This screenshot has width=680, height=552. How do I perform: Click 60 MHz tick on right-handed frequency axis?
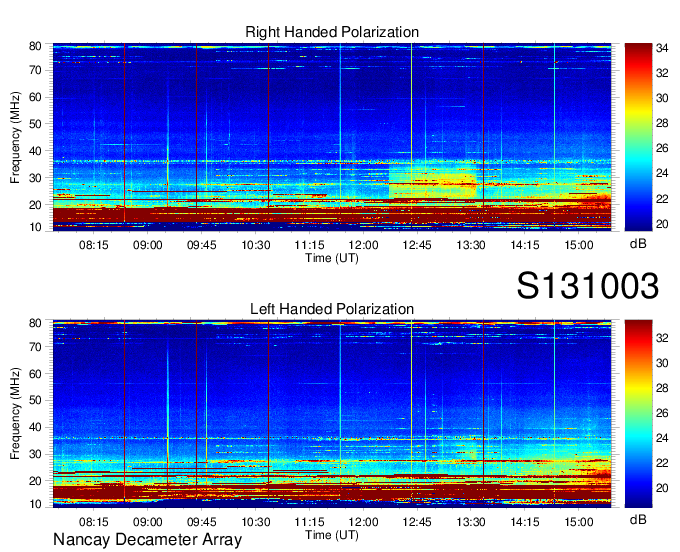coord(35,97)
